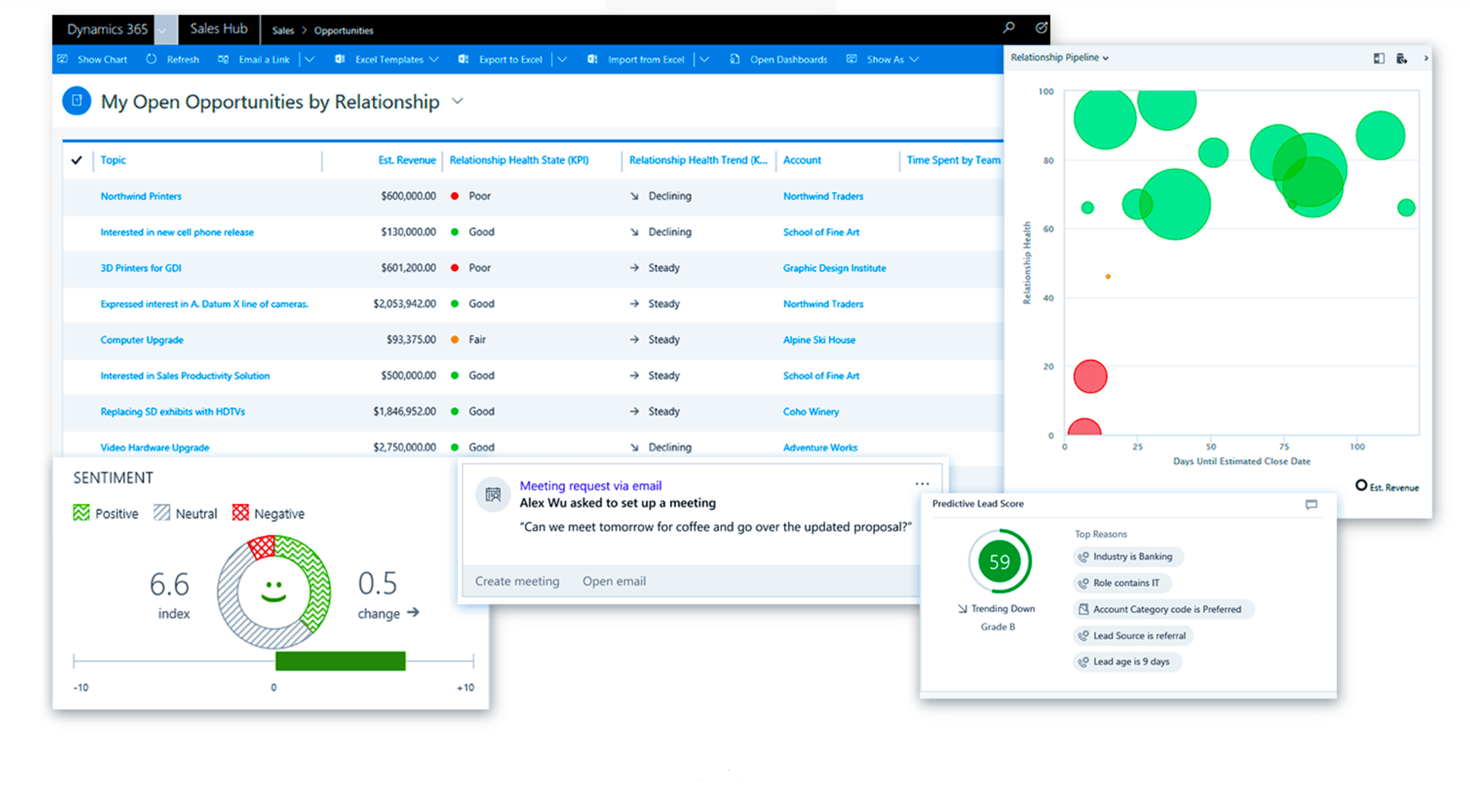
Task: Click the chart pane layout icon
Action: tap(1379, 58)
